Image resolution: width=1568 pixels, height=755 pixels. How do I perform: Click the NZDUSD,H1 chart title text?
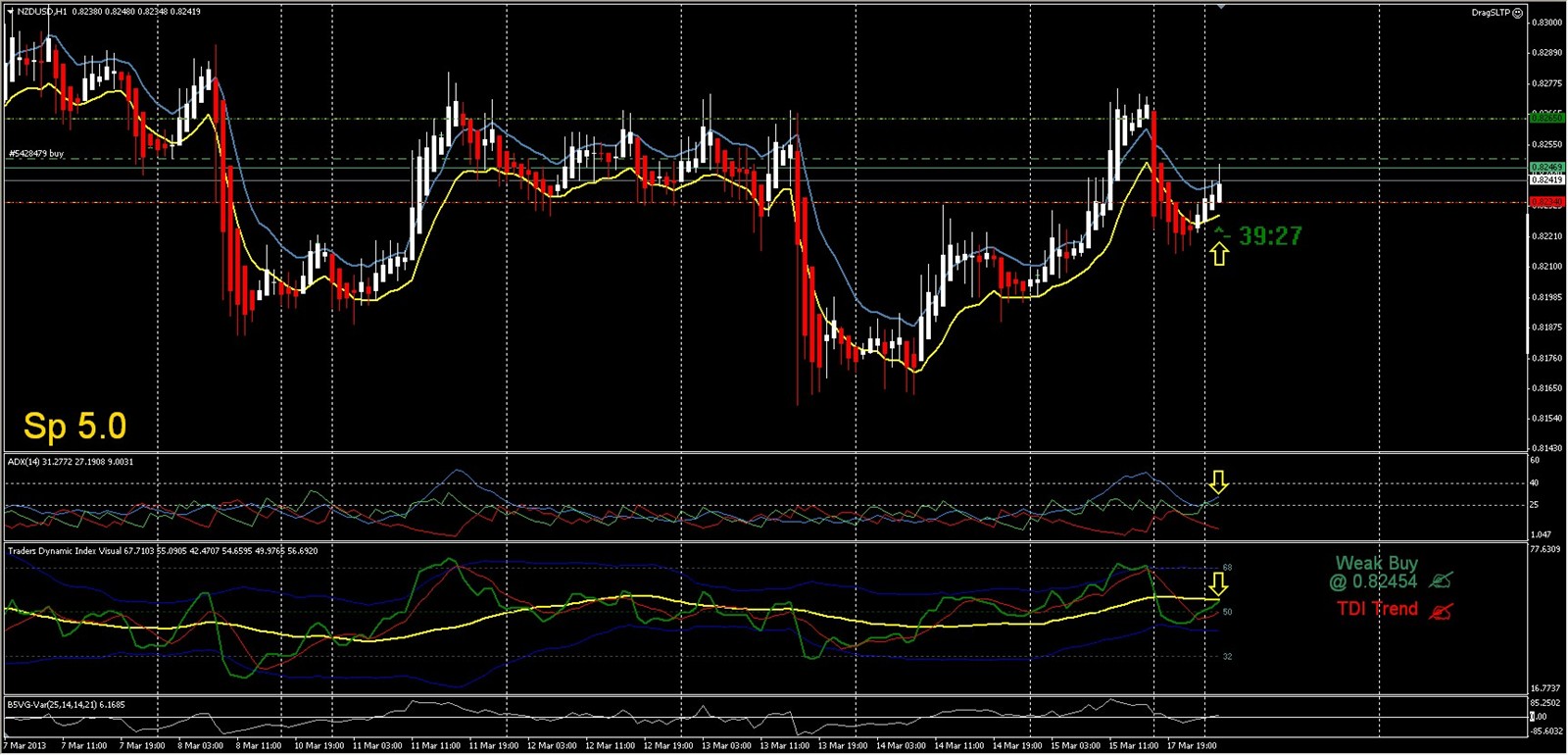42,12
